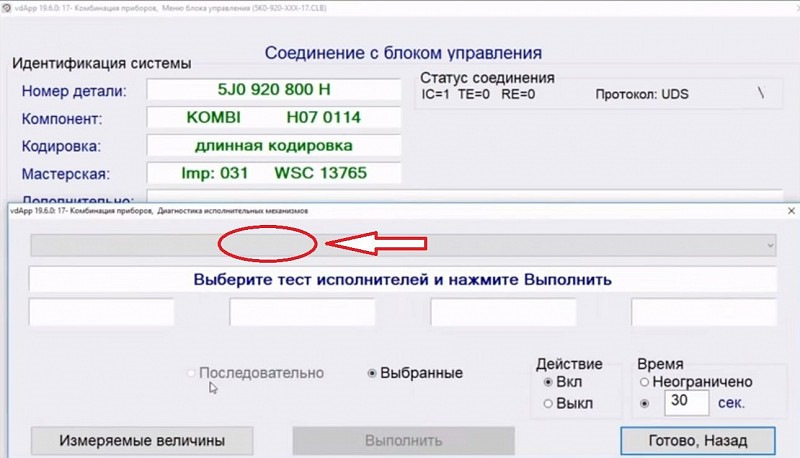Choose the Выкл action radio button
The height and width of the screenshot is (458, 800).
tap(548, 403)
